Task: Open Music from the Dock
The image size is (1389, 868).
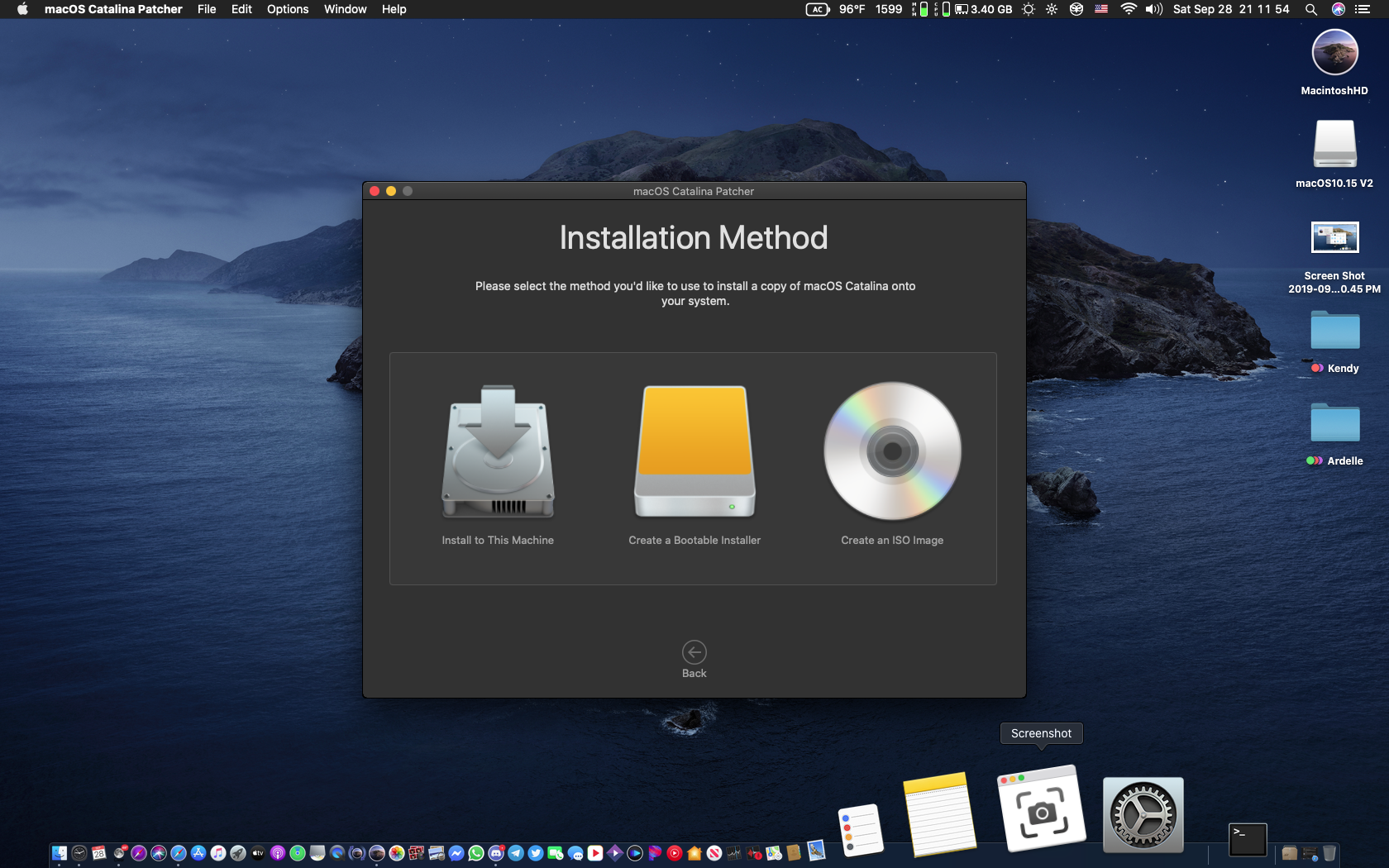Action: point(218,853)
